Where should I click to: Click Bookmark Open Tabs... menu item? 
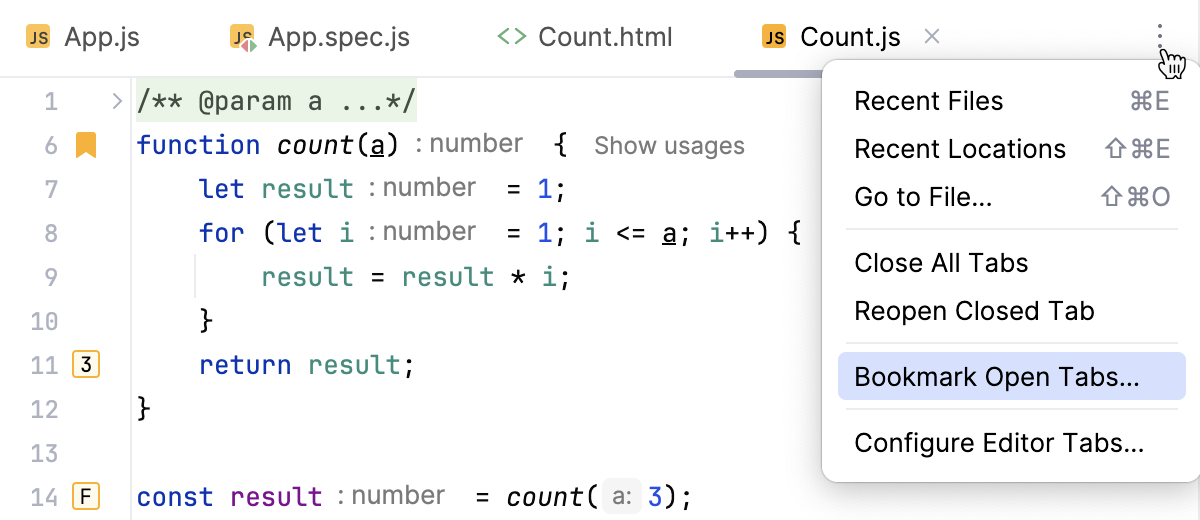[996, 377]
